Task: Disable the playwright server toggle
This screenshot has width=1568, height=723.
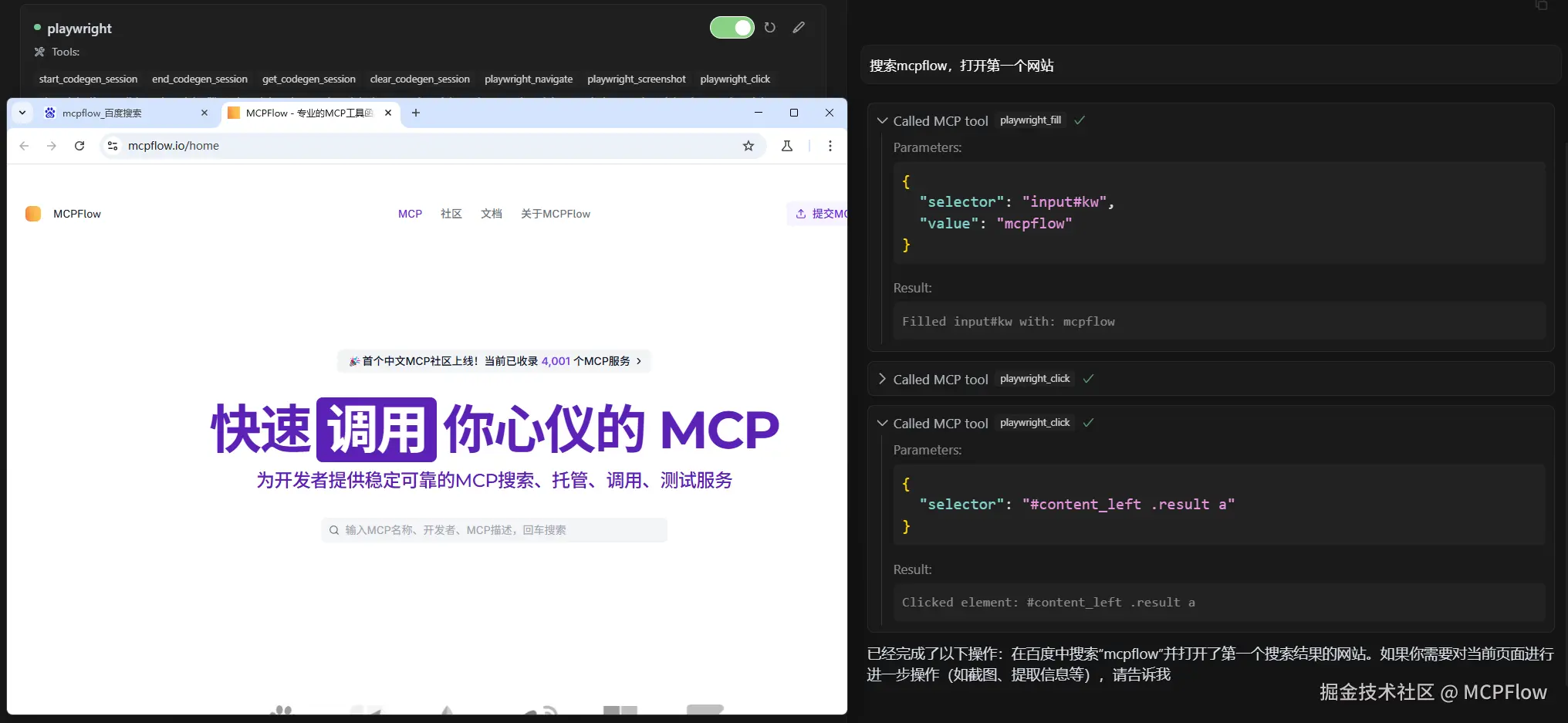Action: click(x=732, y=27)
